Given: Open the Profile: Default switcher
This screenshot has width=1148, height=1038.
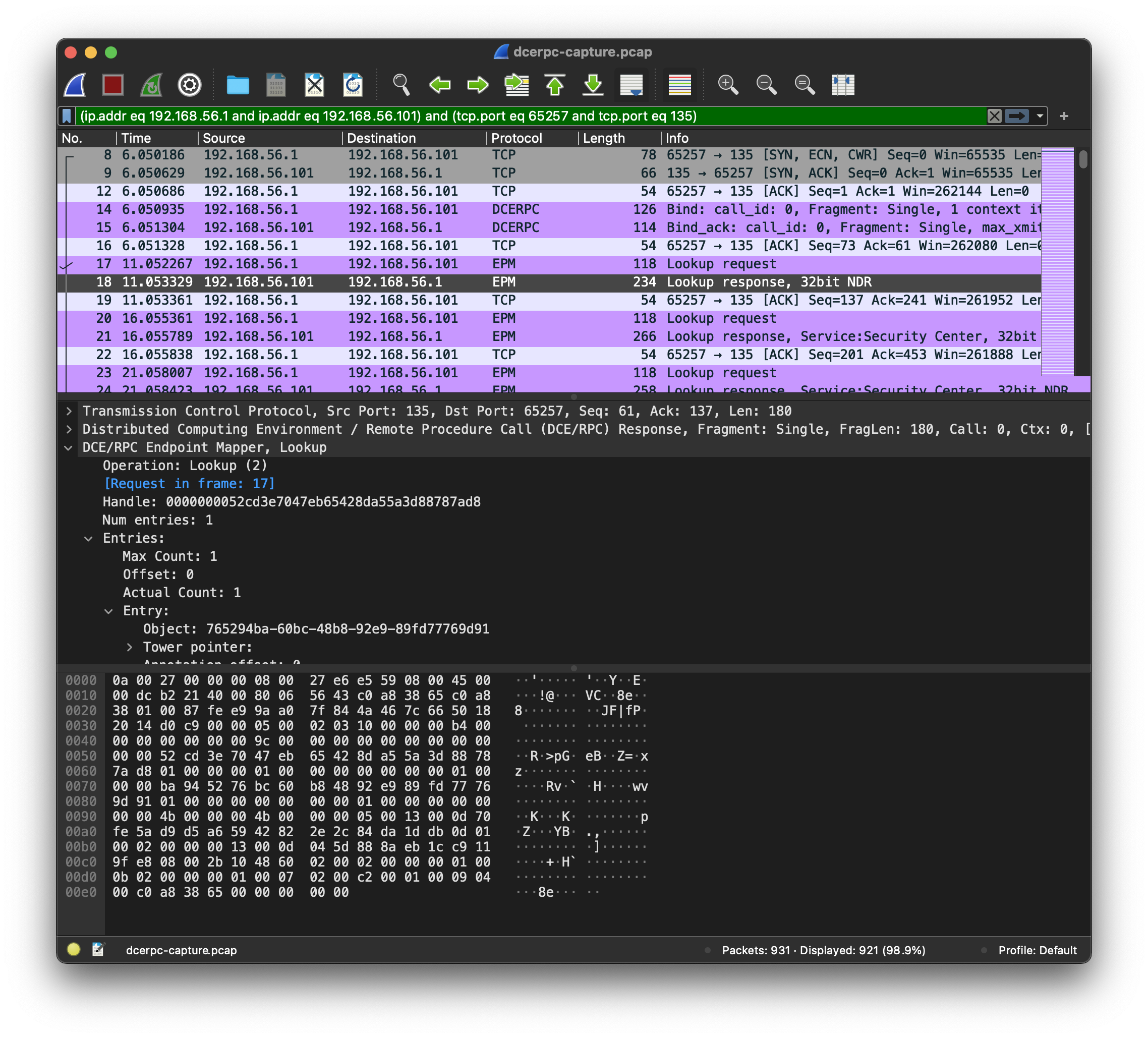Looking at the screenshot, I should 1038,950.
